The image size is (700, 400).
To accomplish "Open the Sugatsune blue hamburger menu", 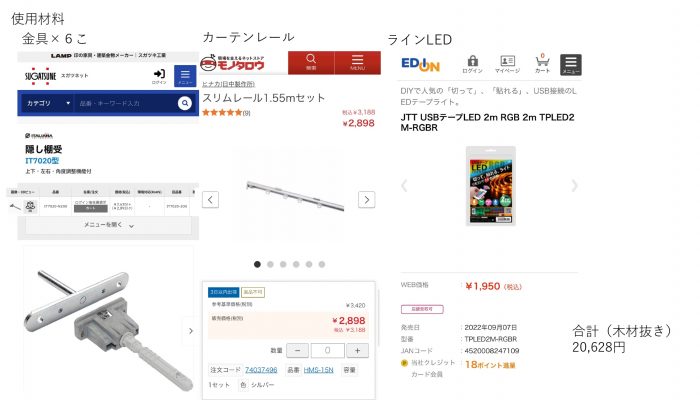I will [x=185, y=76].
